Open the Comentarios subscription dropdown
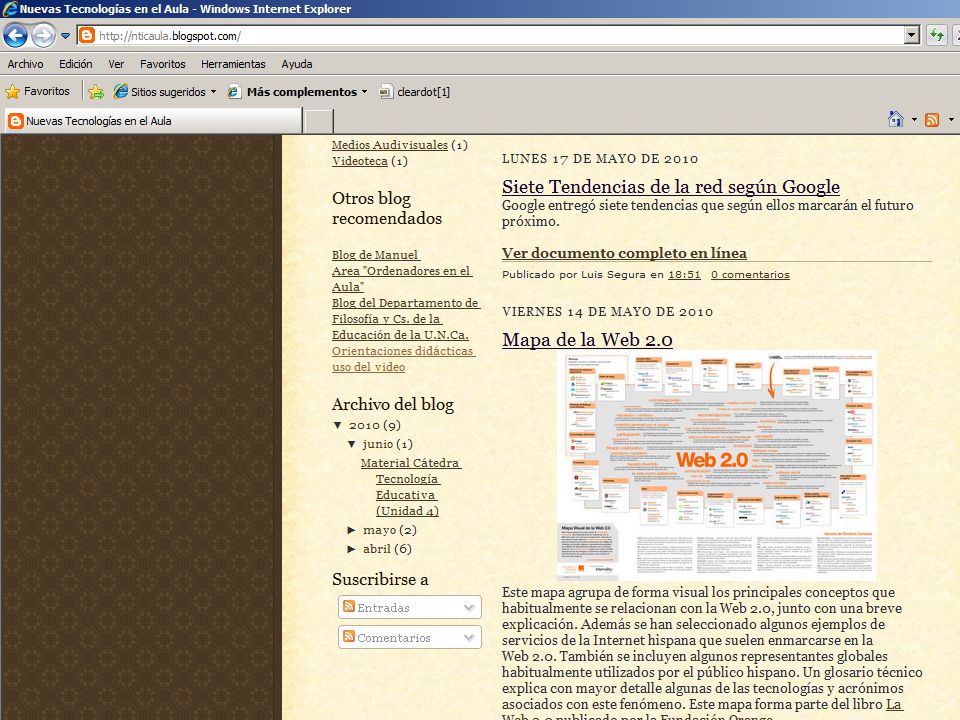960x720 pixels. point(410,637)
